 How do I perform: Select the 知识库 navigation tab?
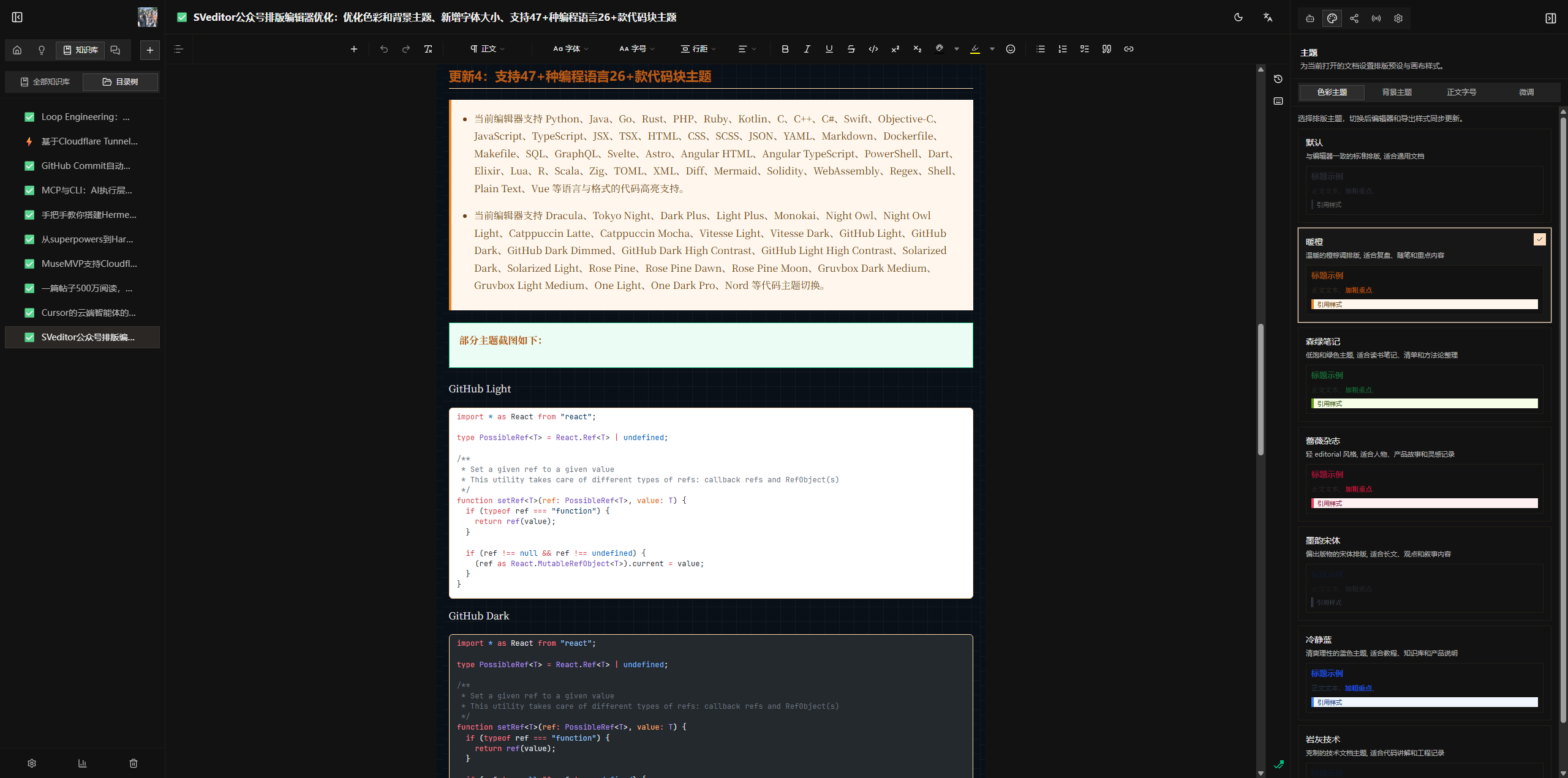80,50
